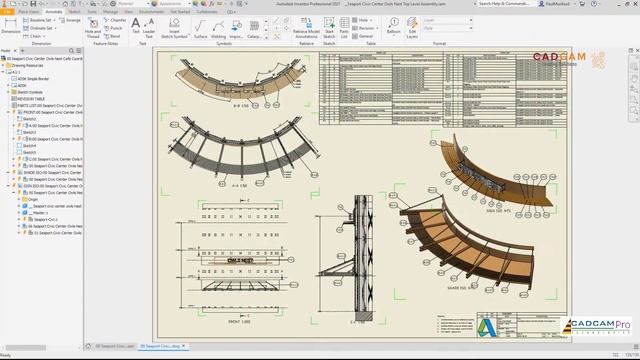The height and width of the screenshot is (360, 640).
Task: Click the Home icon in quick access toolbar
Action: (x=65, y=4)
